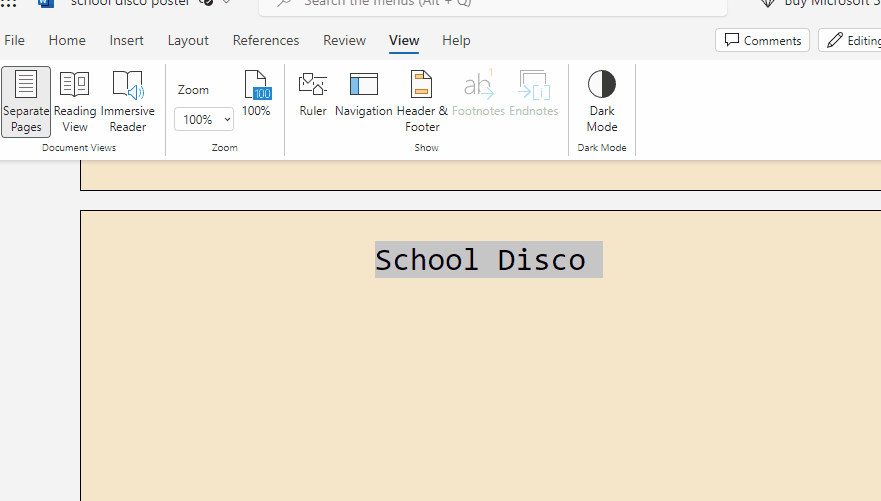Open the Zoom percentage dropdown
This screenshot has width=881, height=501.
point(204,120)
